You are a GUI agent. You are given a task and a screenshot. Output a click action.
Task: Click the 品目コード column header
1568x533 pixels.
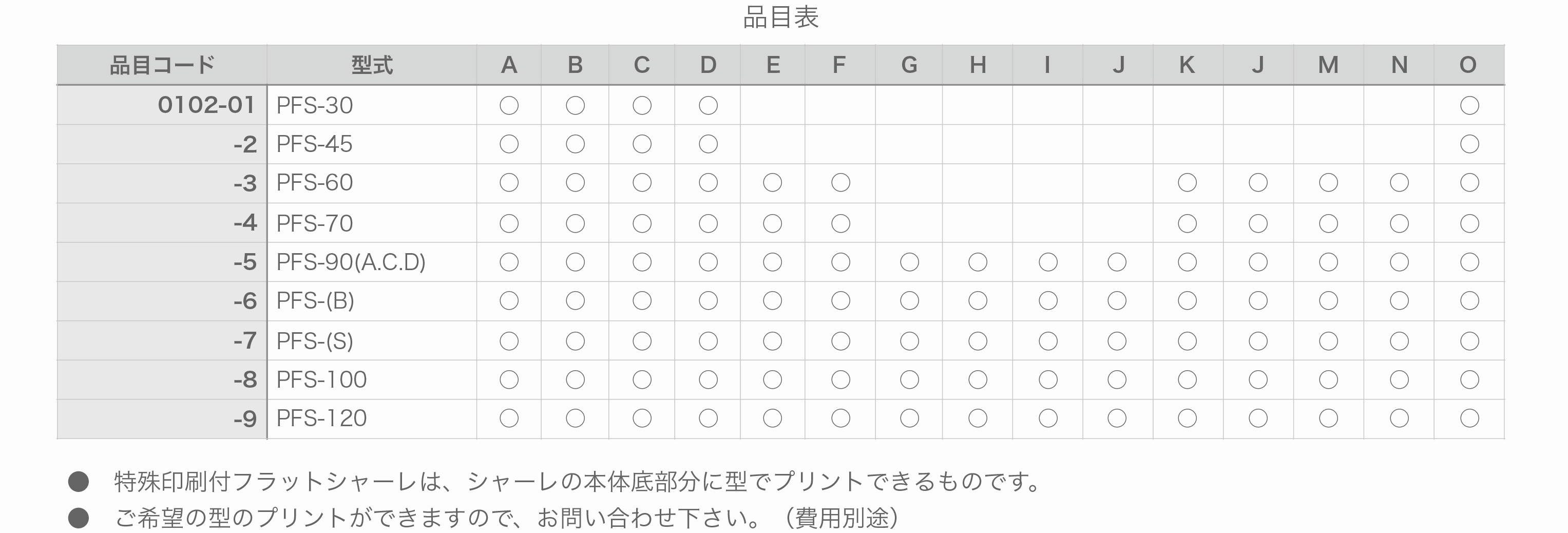point(162,65)
